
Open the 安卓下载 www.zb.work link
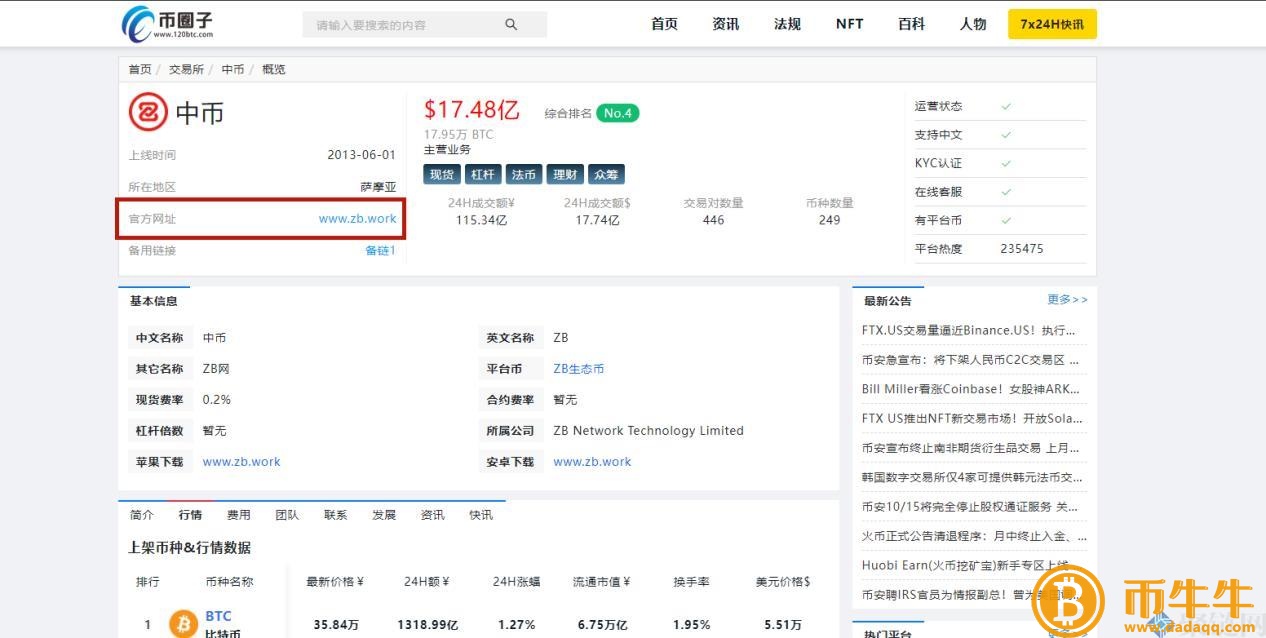click(x=592, y=461)
